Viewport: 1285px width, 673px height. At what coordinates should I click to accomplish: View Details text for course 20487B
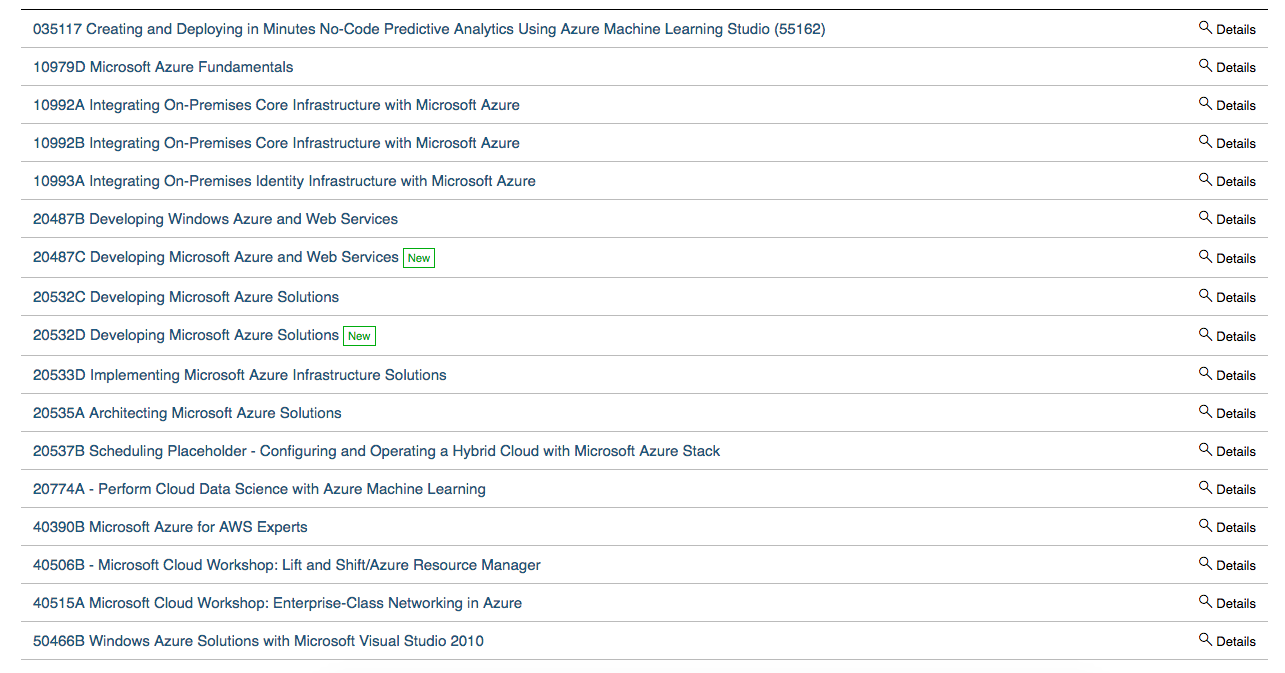pos(1236,220)
